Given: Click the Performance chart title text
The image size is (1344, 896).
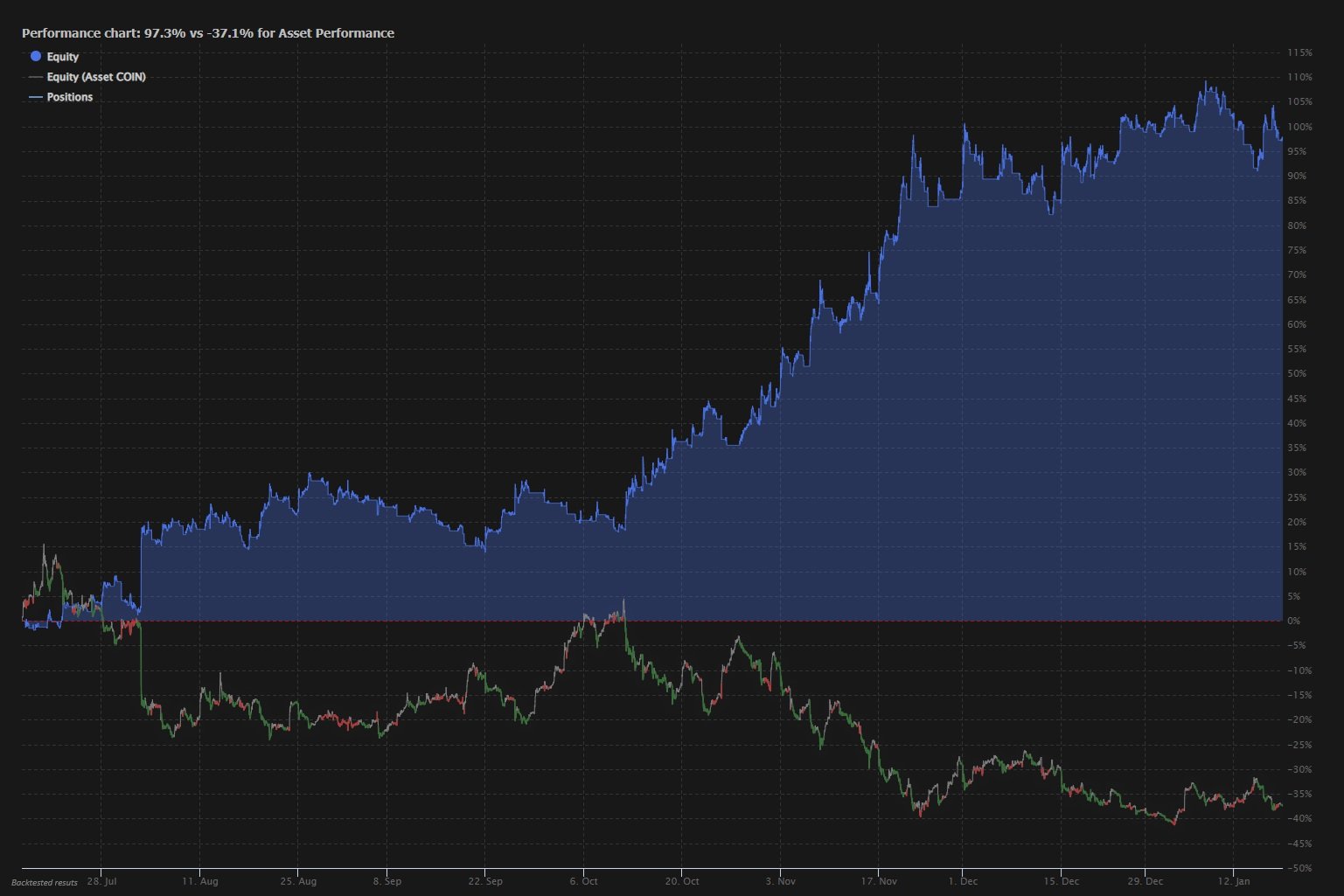Looking at the screenshot, I should [x=208, y=33].
